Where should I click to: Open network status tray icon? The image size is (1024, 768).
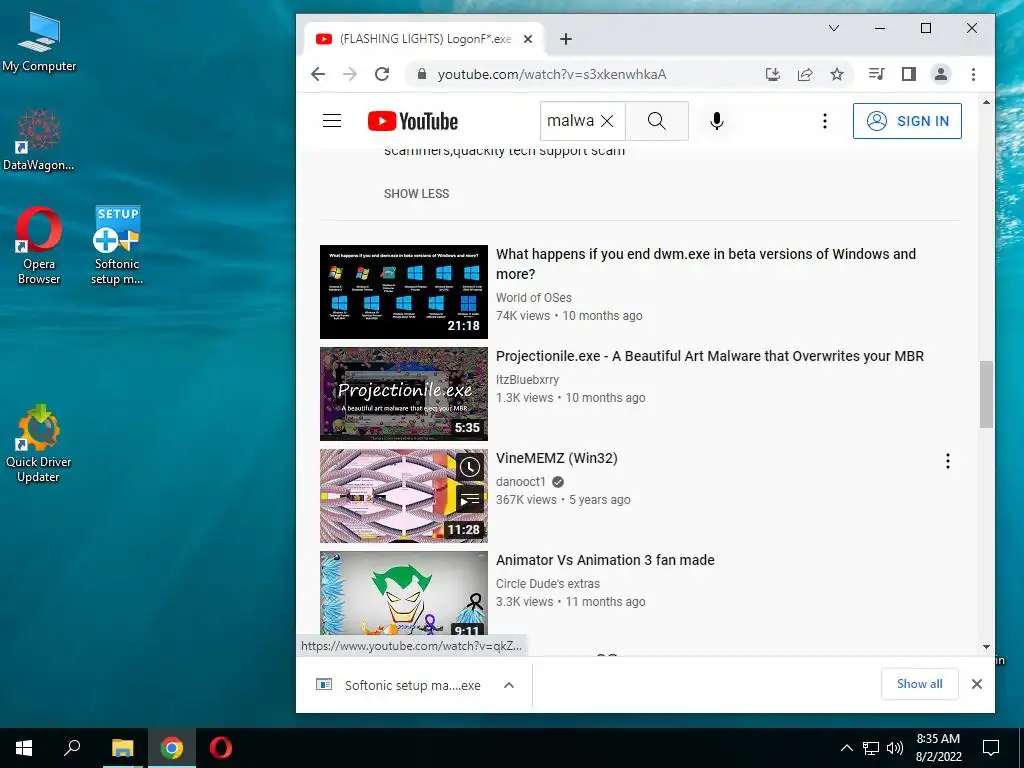tap(871, 748)
